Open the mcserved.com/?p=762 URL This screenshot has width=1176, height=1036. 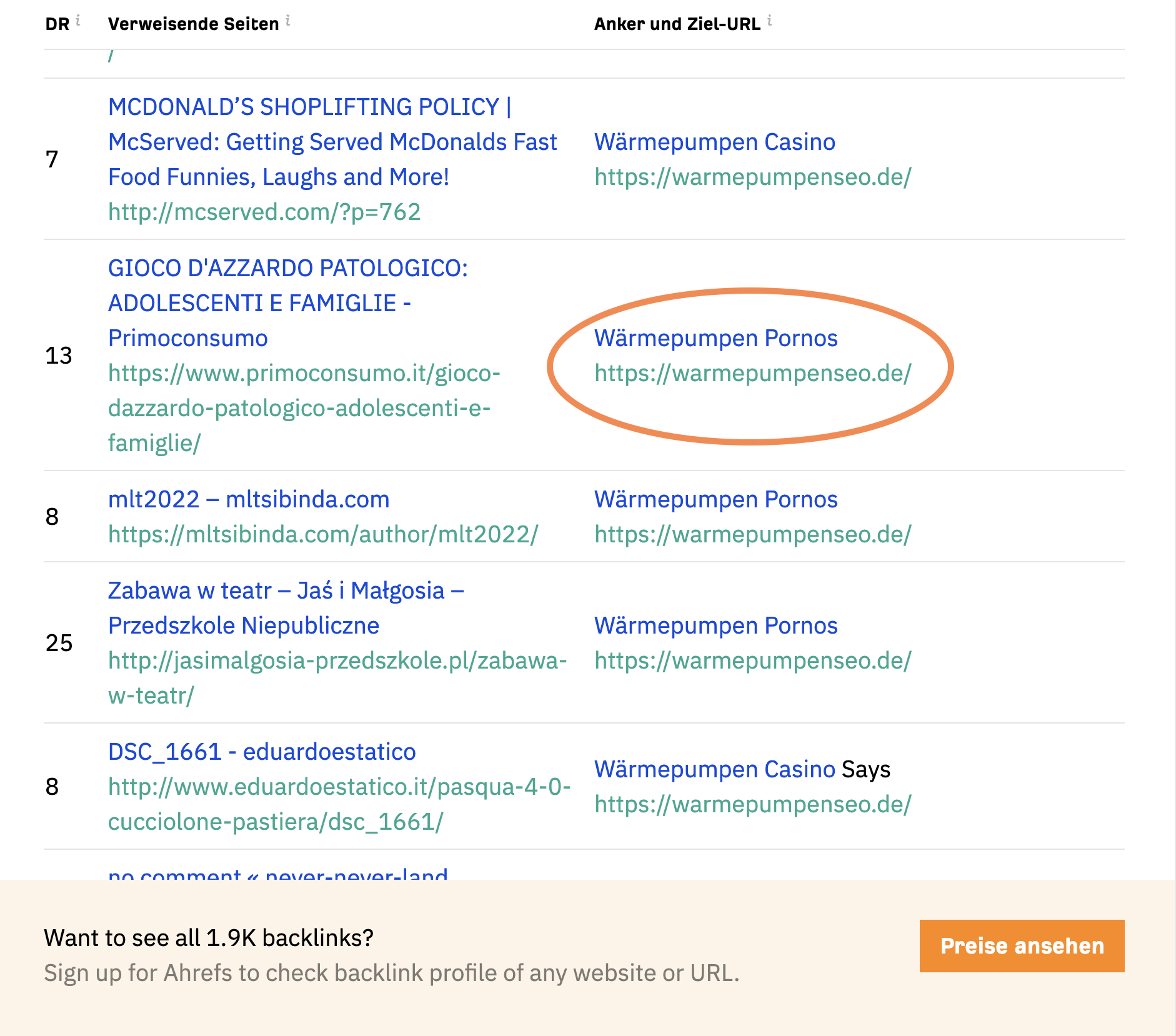tap(264, 212)
